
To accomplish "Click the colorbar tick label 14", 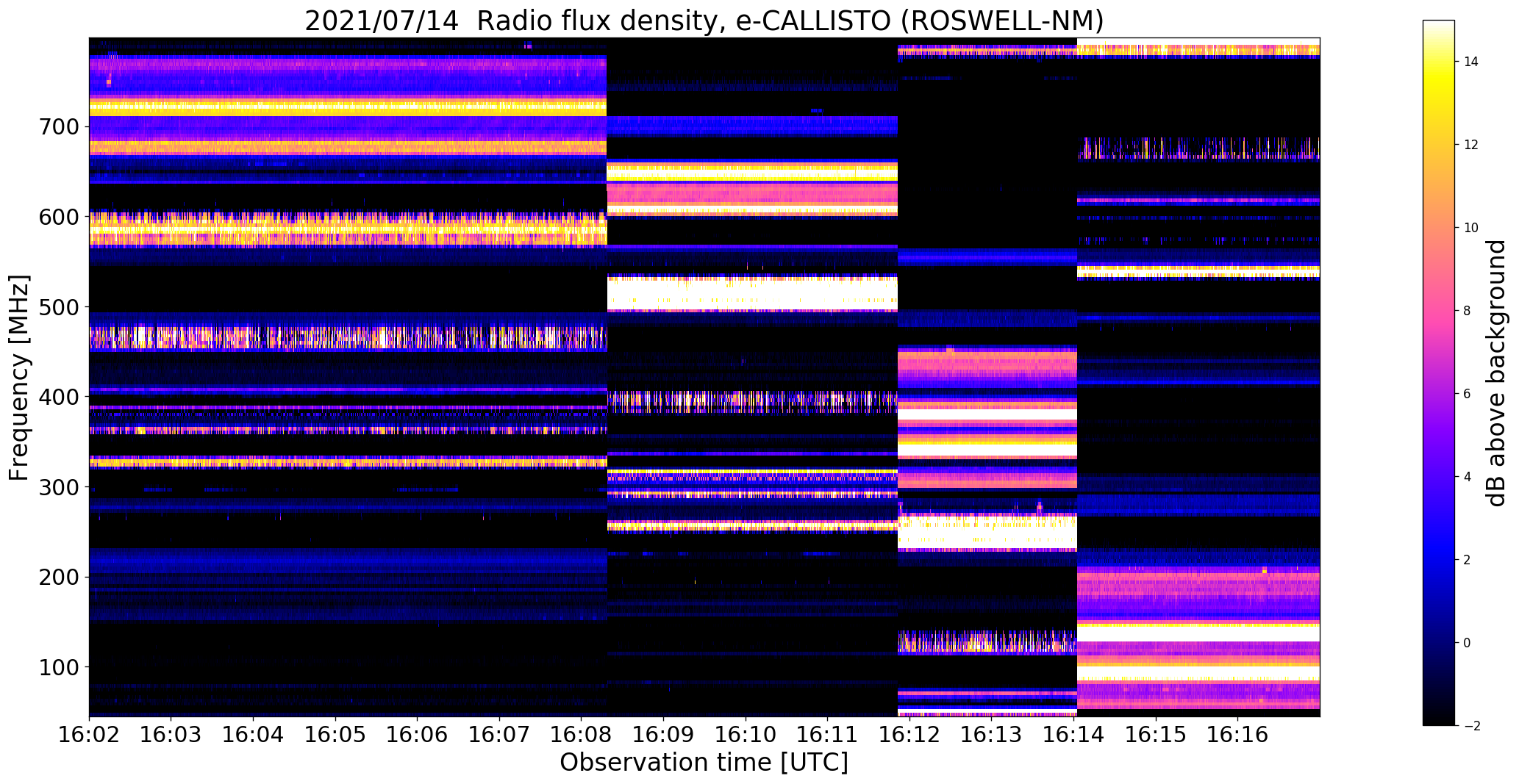I will 1471,62.
